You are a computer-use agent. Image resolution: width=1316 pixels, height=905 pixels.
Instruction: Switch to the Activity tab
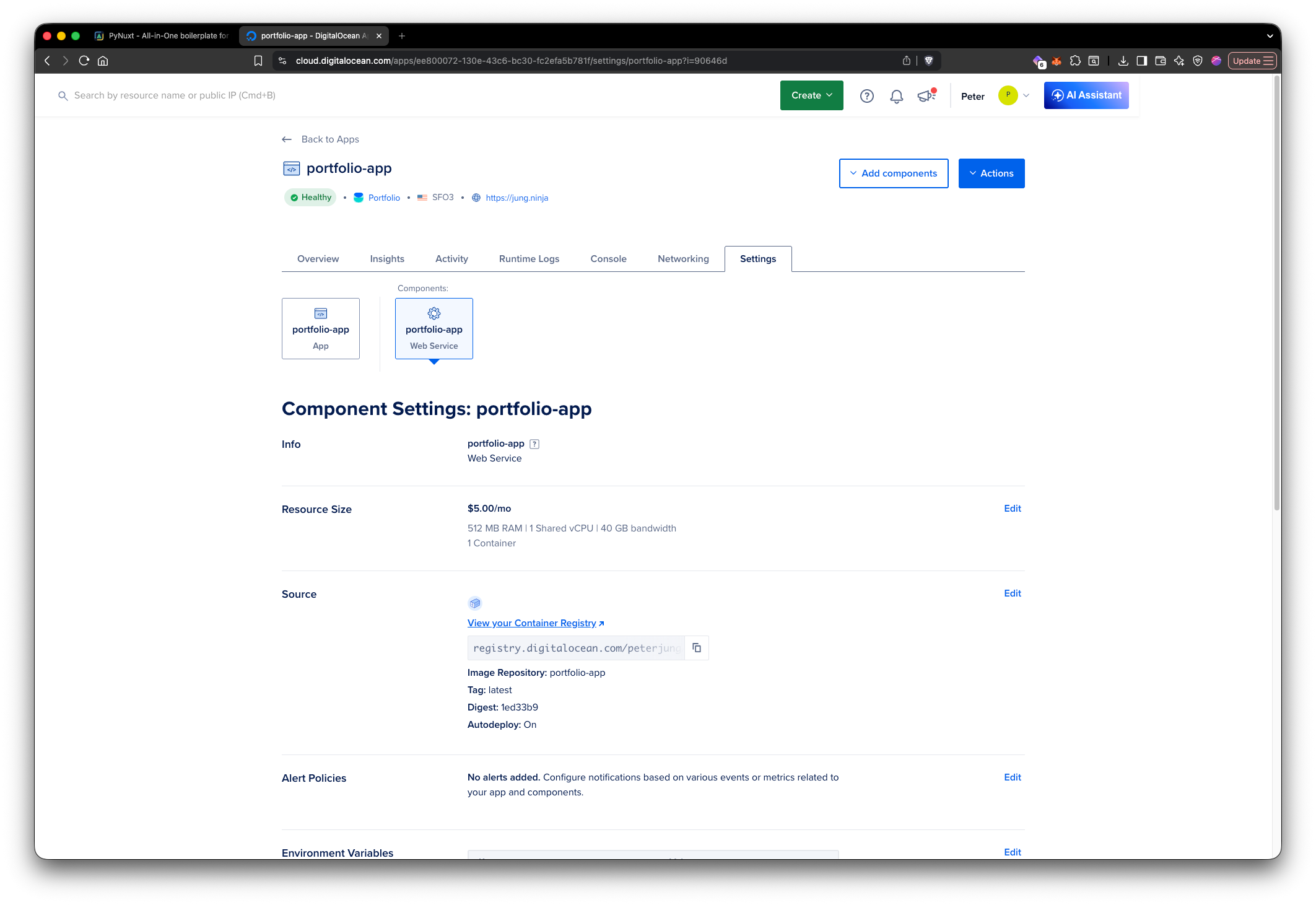pos(451,259)
